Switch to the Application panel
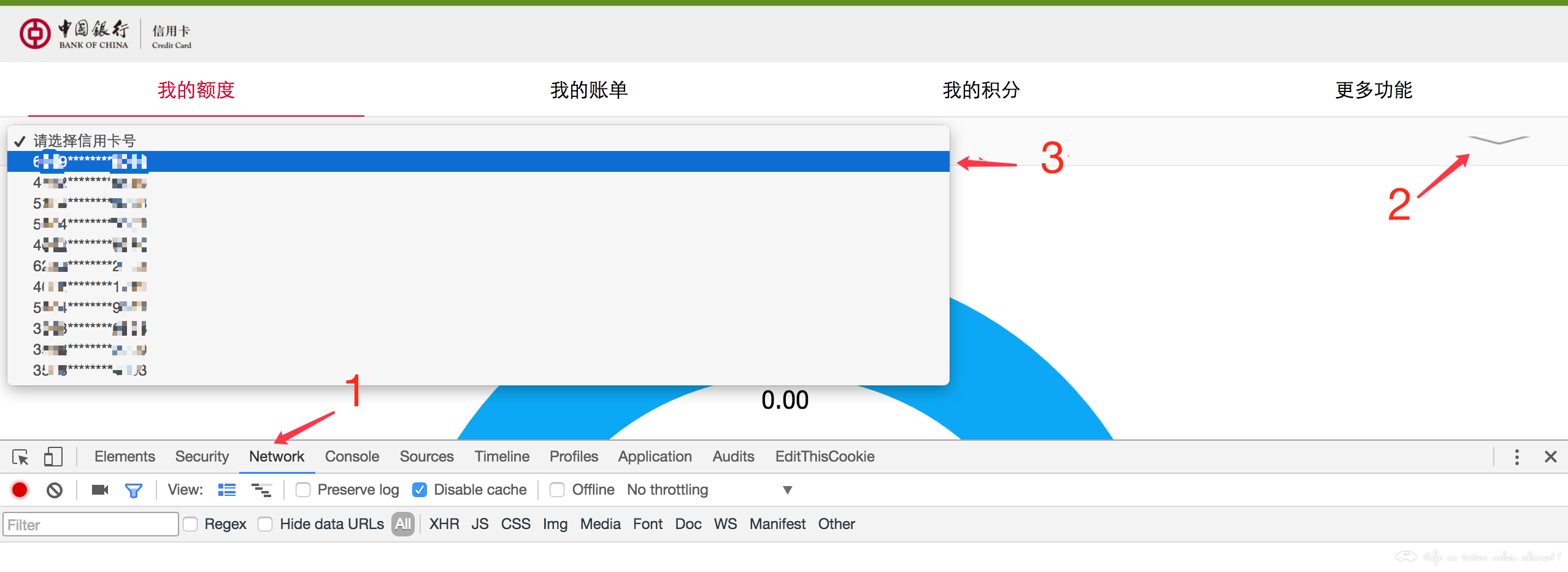The width and height of the screenshot is (1568, 572). tap(655, 457)
